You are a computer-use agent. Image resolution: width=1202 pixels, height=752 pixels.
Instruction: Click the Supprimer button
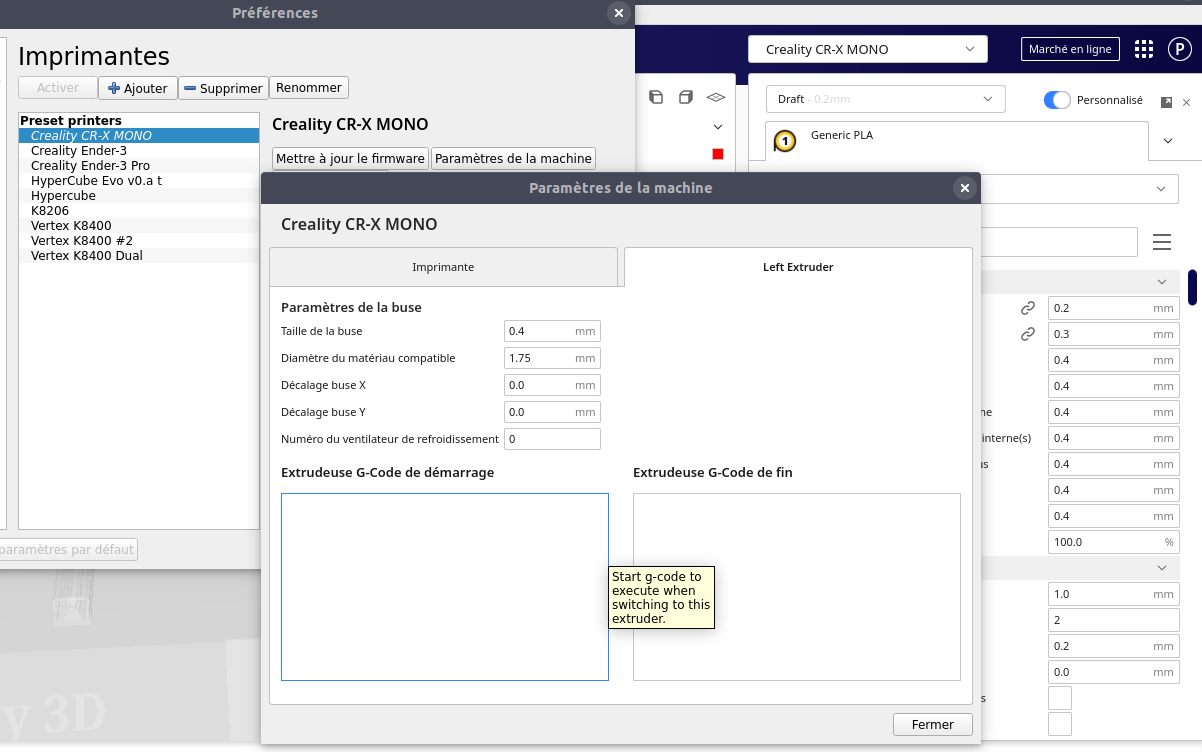coord(223,88)
